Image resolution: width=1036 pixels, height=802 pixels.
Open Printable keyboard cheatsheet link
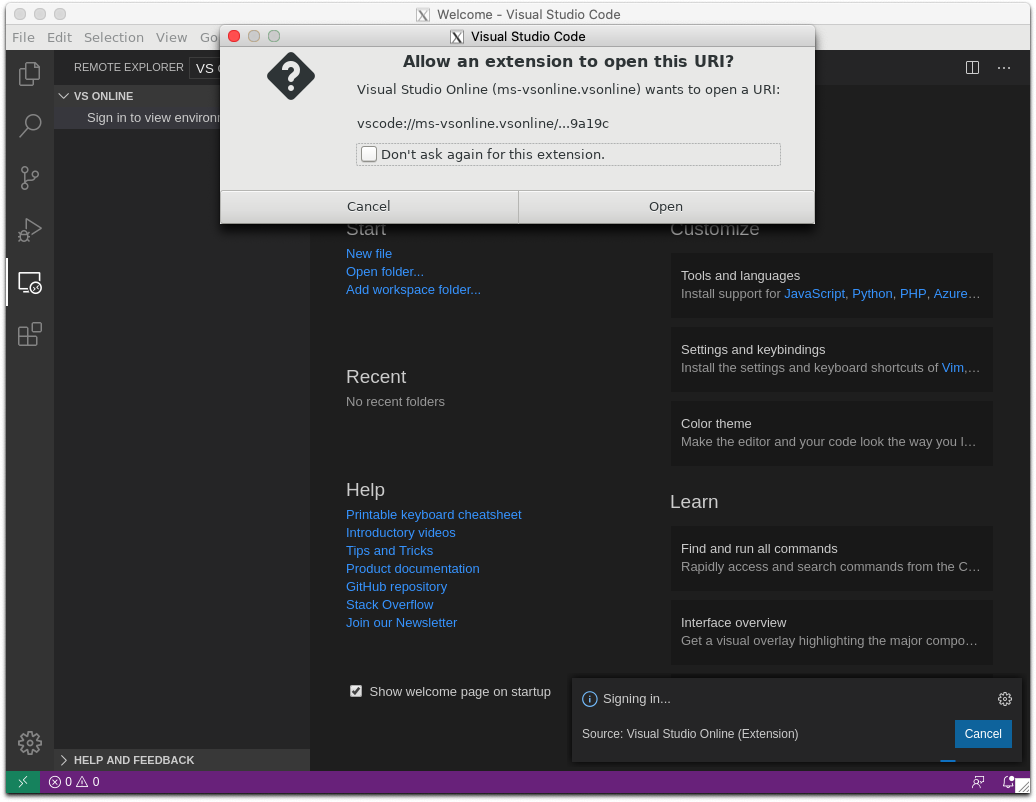click(x=433, y=515)
